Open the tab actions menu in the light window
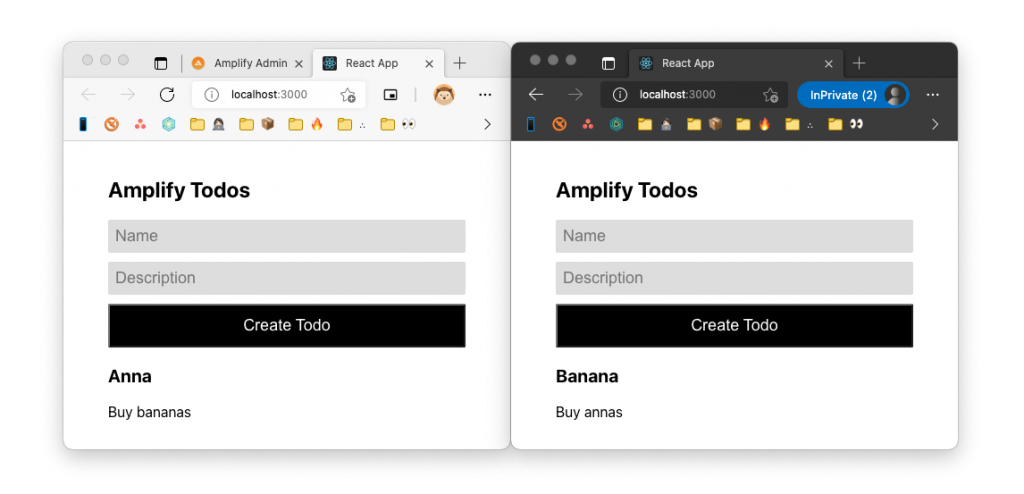The height and width of the screenshot is (494, 1024). pos(160,63)
